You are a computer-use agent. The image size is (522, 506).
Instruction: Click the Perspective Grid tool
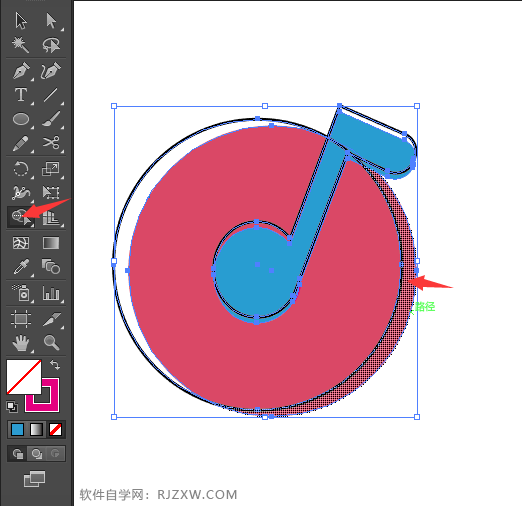pos(51,217)
